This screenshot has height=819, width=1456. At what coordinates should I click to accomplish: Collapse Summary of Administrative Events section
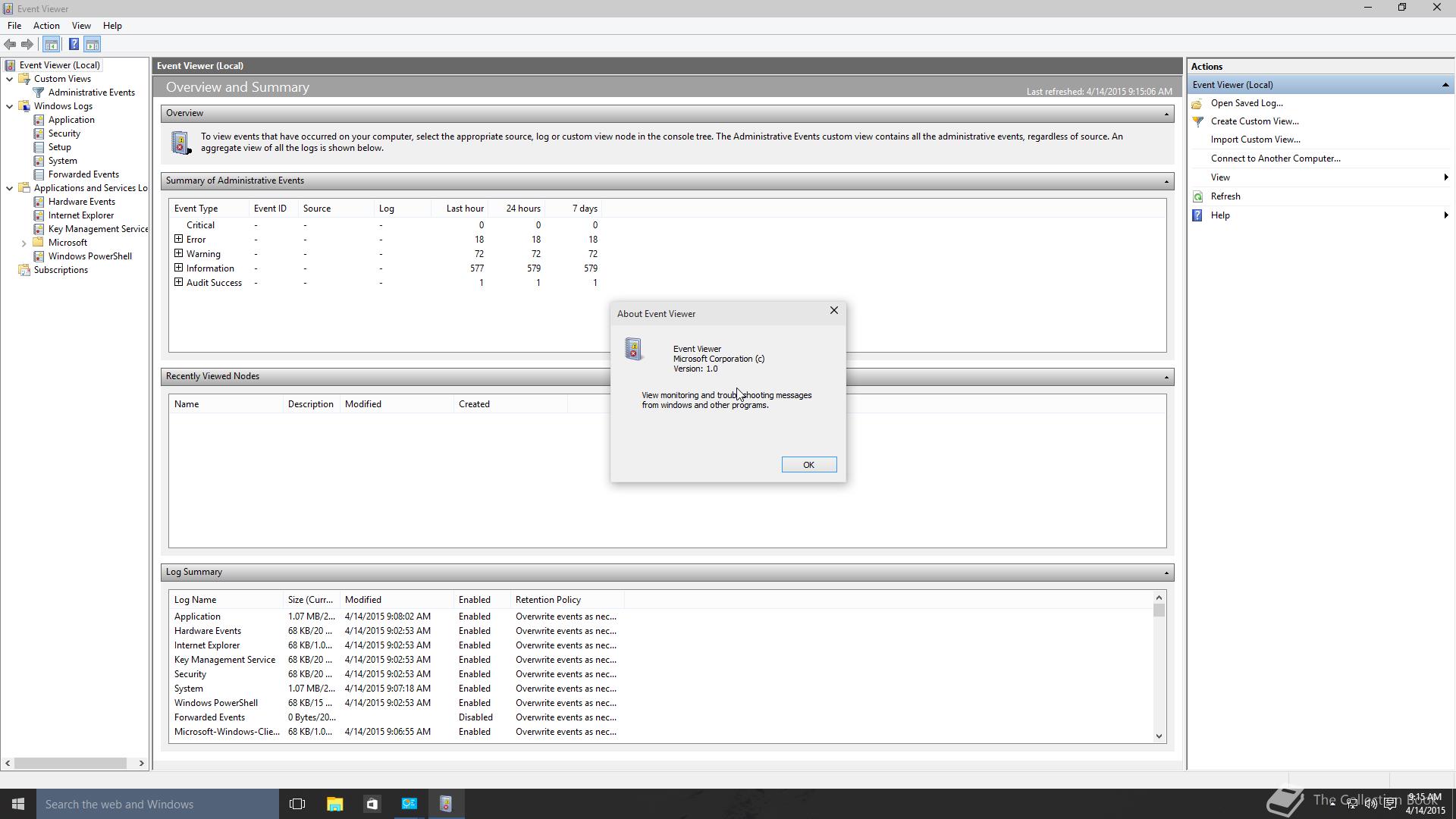coord(1166,181)
